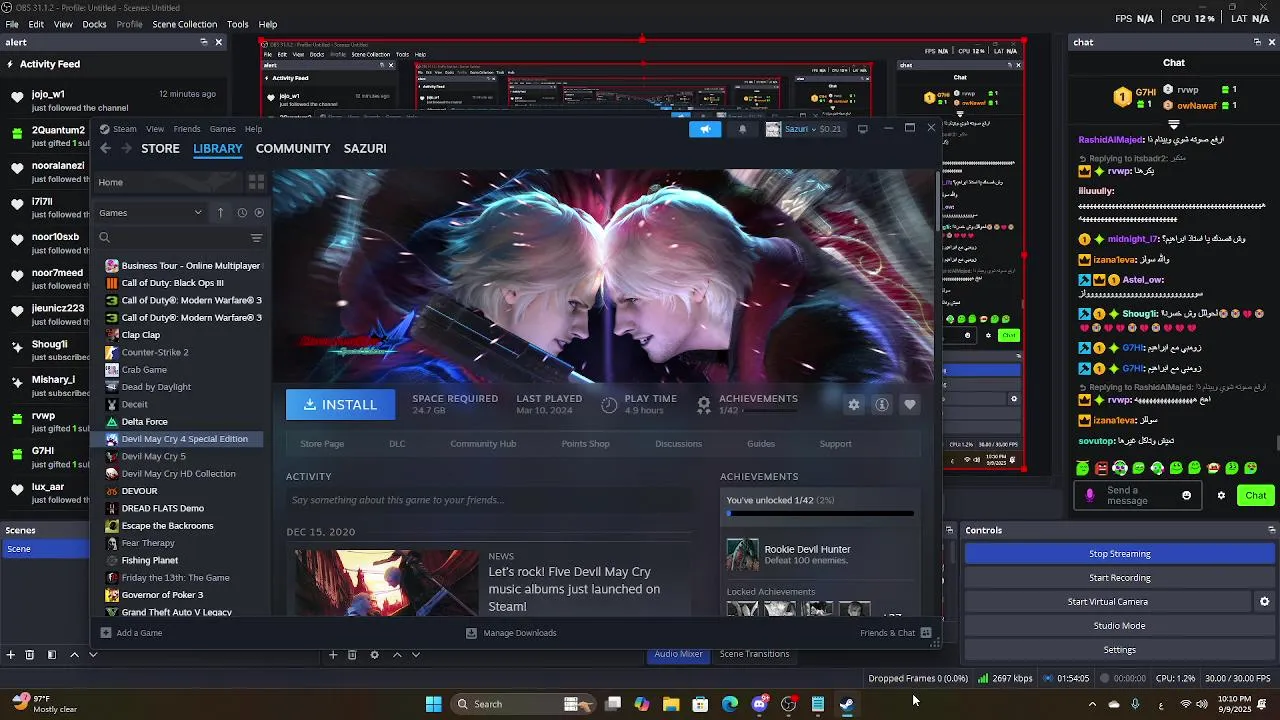The height and width of the screenshot is (720, 1280).
Task: Switch to Scene Transitions tab
Action: click(x=754, y=654)
